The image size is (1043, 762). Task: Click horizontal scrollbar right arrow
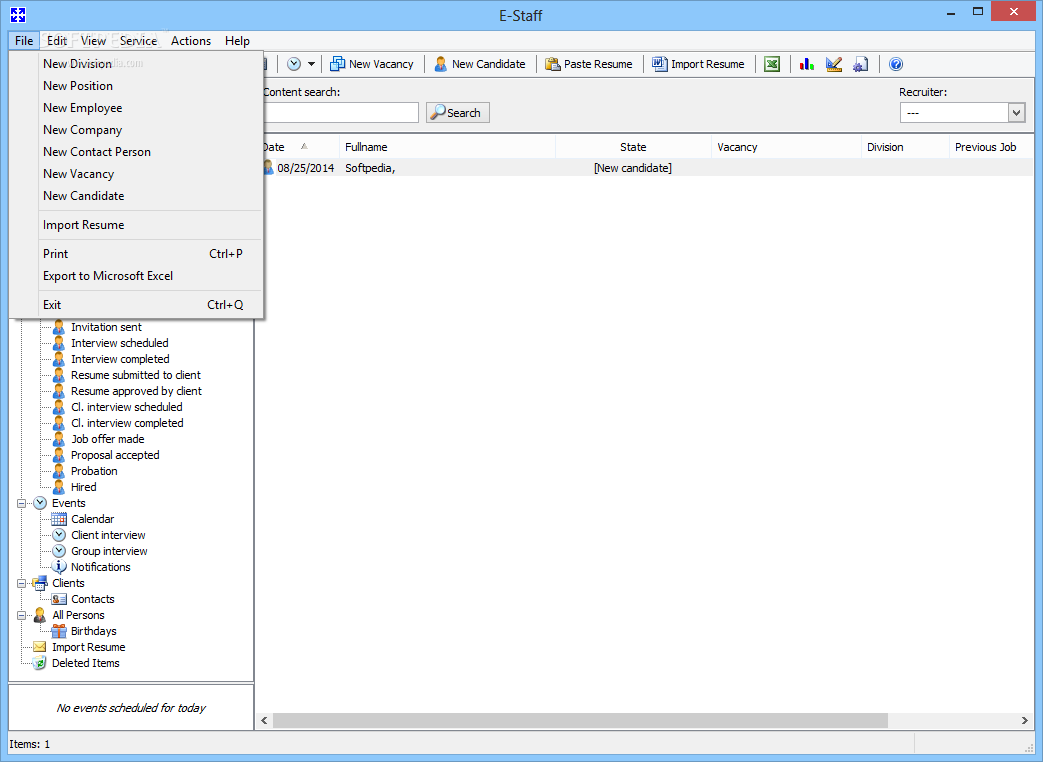[x=1024, y=721]
